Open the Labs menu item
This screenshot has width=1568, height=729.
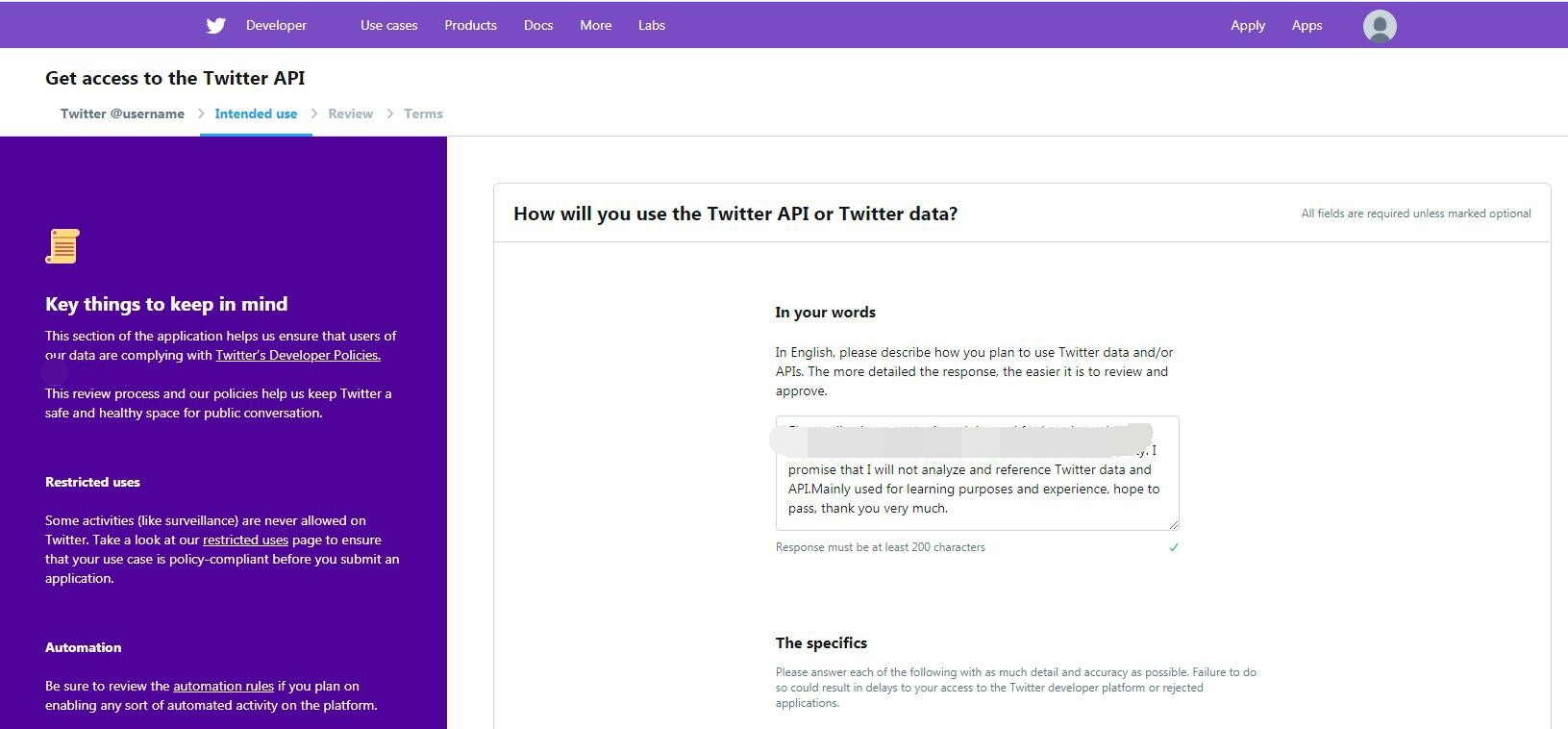click(x=652, y=26)
